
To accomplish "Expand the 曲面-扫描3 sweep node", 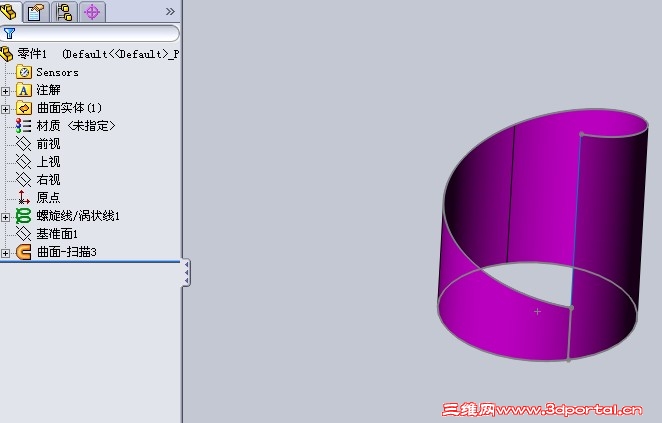I will 5,253.
